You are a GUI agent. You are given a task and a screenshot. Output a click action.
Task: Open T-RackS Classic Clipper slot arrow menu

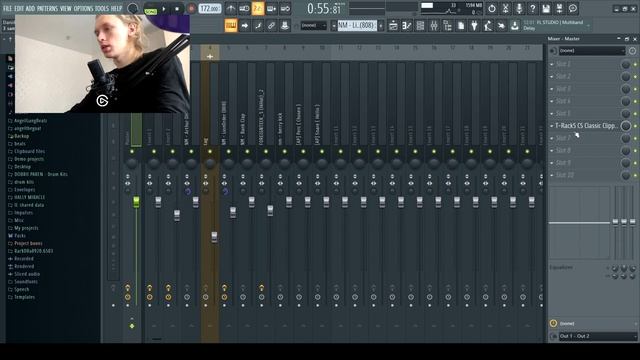click(552, 126)
